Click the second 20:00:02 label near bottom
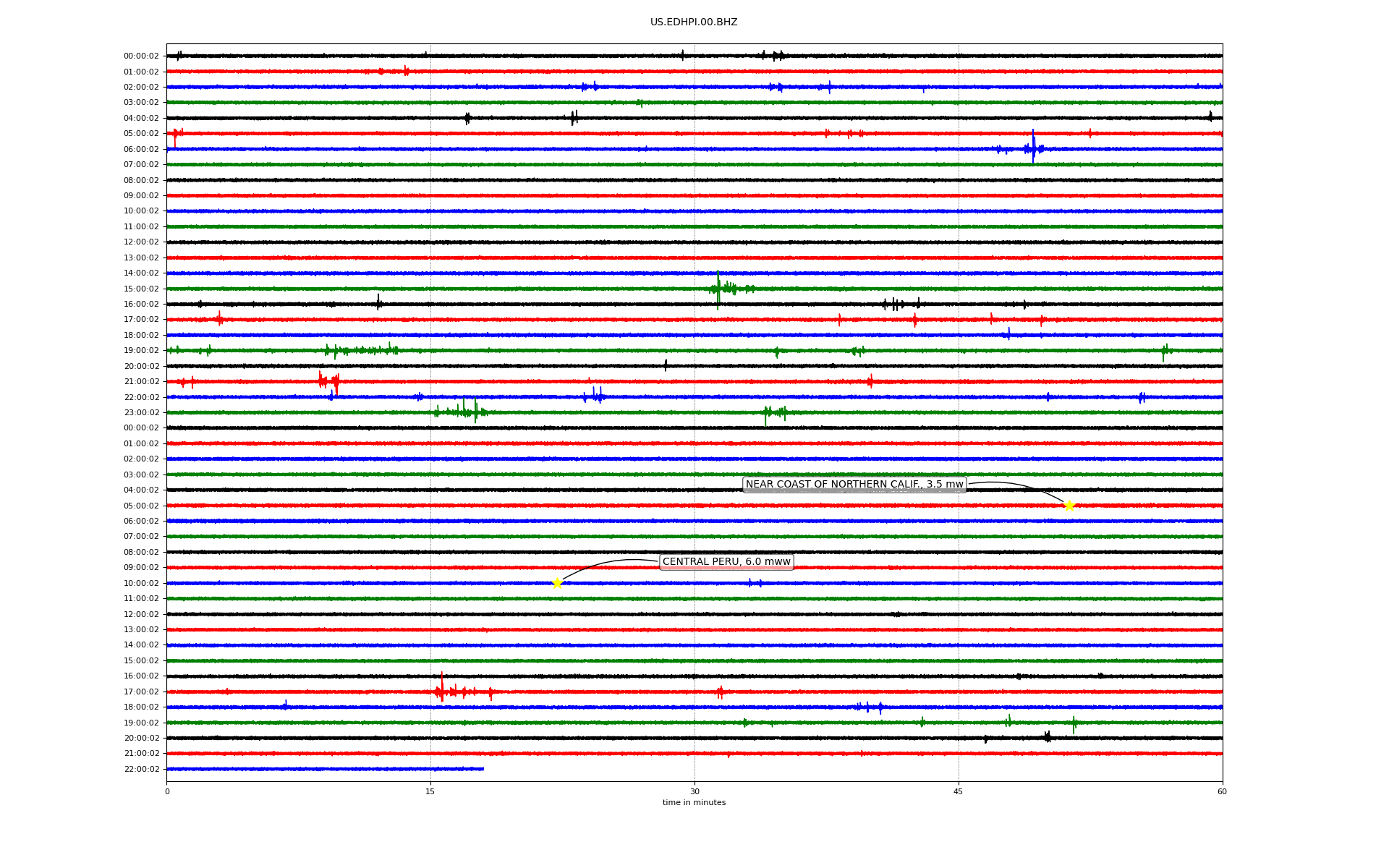The image size is (1389, 868). (x=141, y=738)
